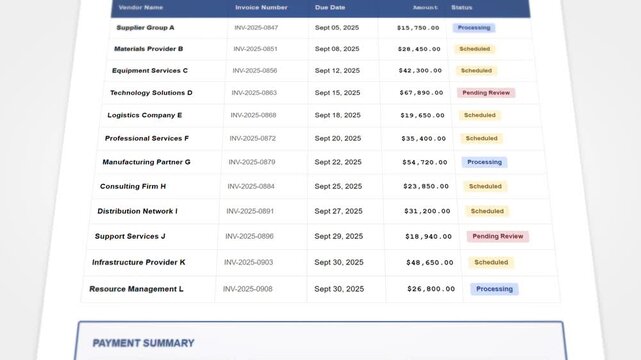Viewport: 641px width, 360px height.
Task: Click the amount $28,450.00
Action: [x=419, y=49]
